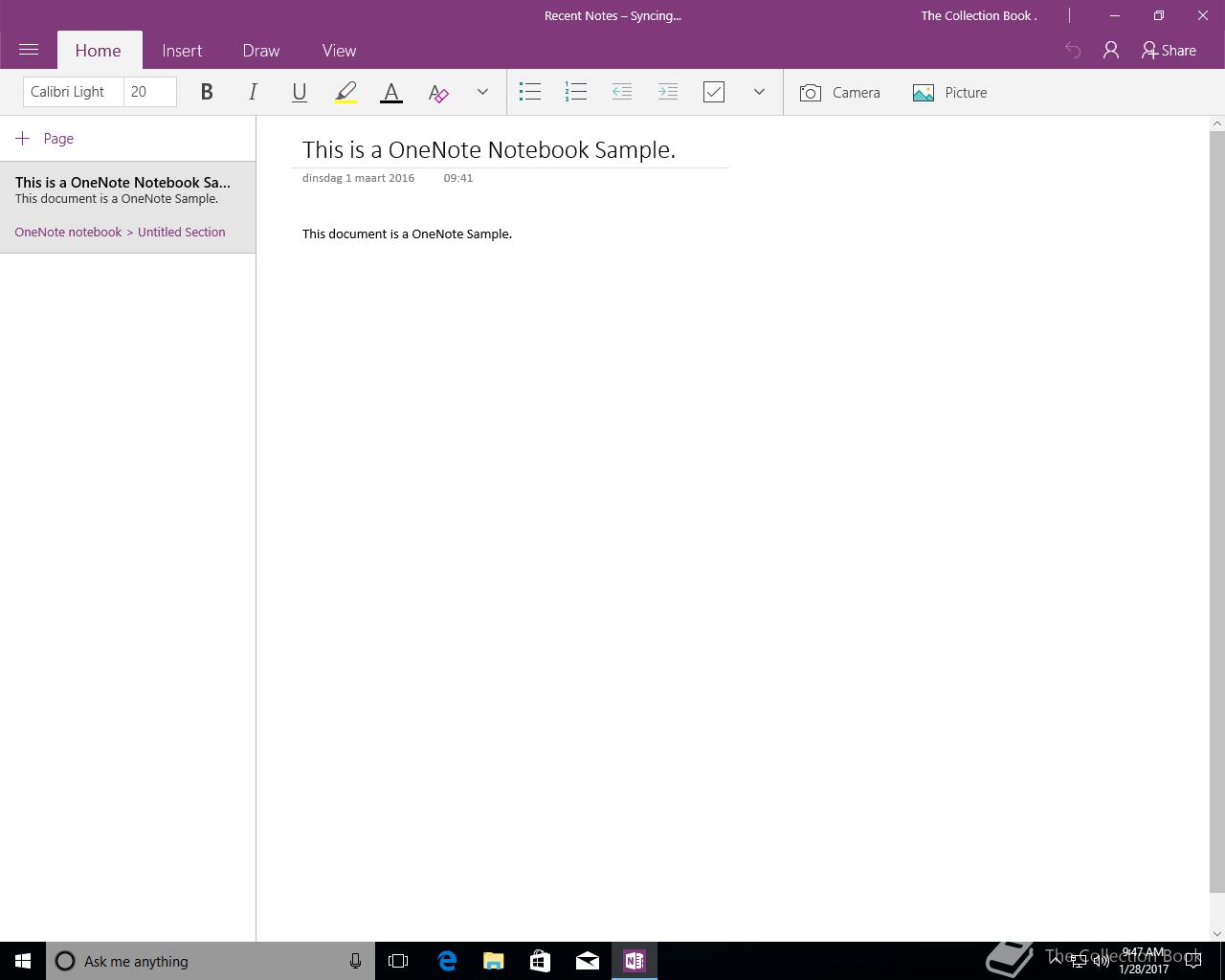Launch Microsoft Edge from taskbar
The image size is (1225, 980).
pos(447,961)
